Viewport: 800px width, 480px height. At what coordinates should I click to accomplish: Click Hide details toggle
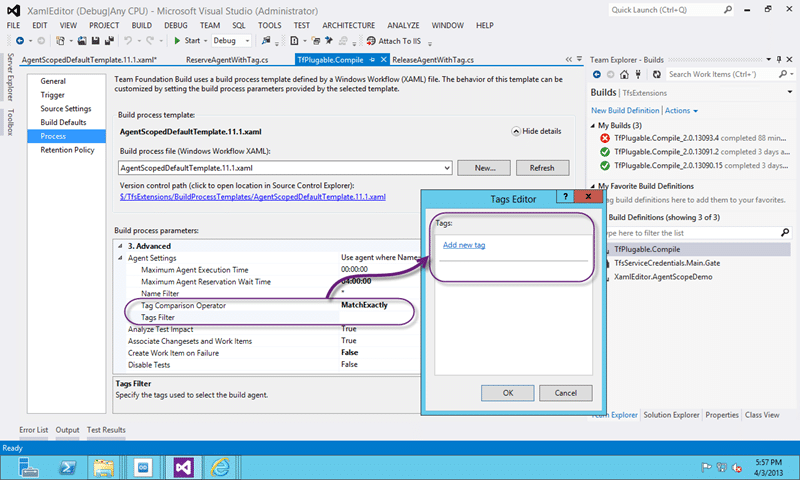click(x=536, y=132)
